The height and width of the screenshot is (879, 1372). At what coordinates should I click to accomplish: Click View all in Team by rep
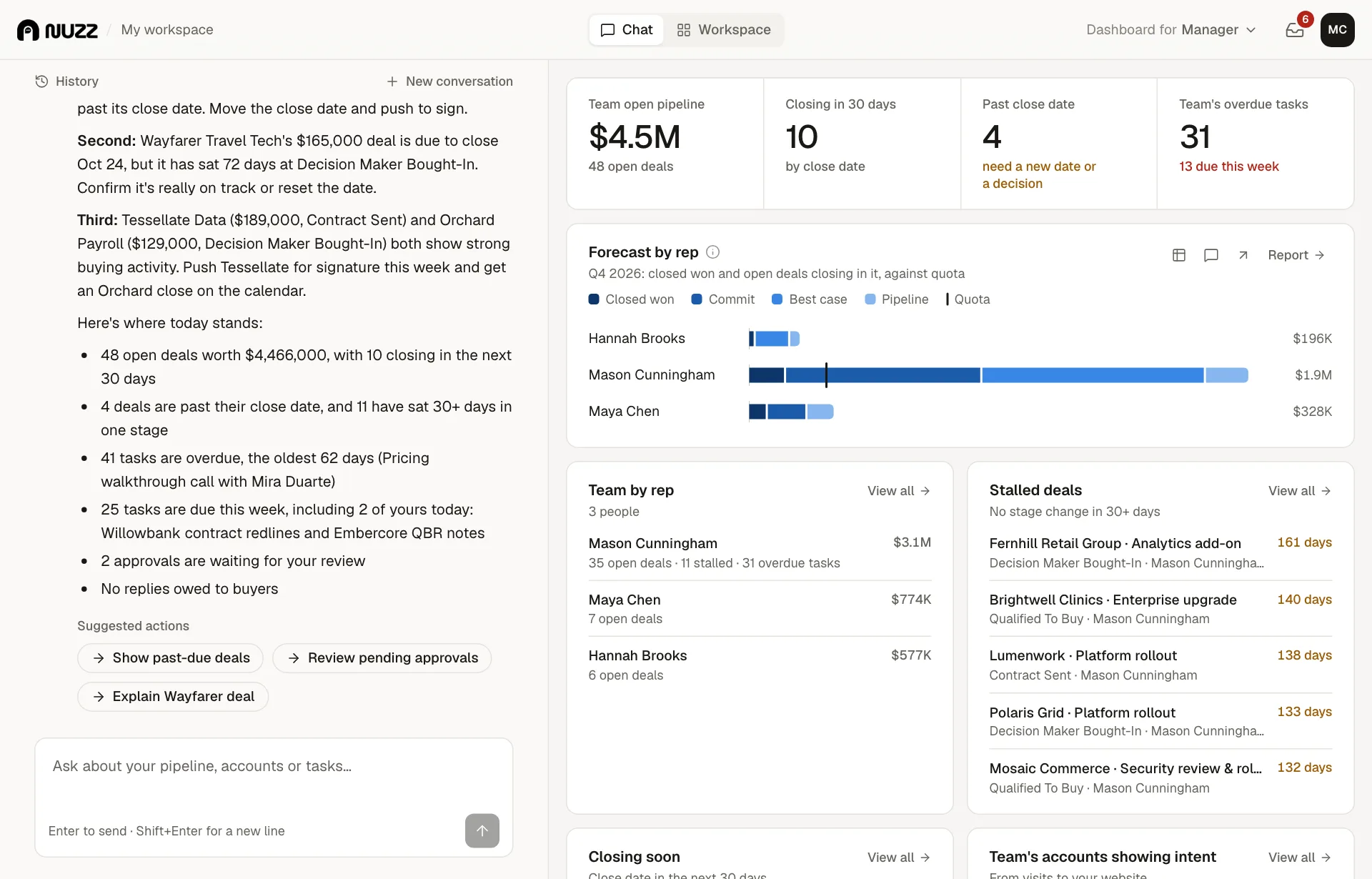899,491
